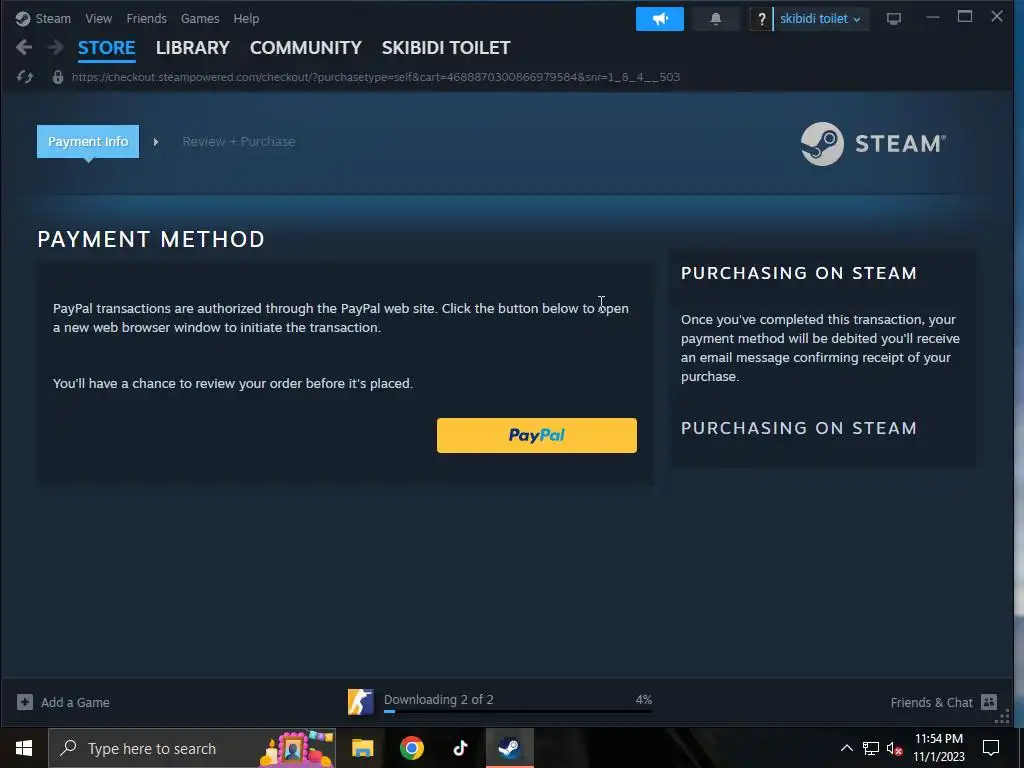The height and width of the screenshot is (768, 1024).
Task: Open the Friends menu
Action: (x=146, y=18)
